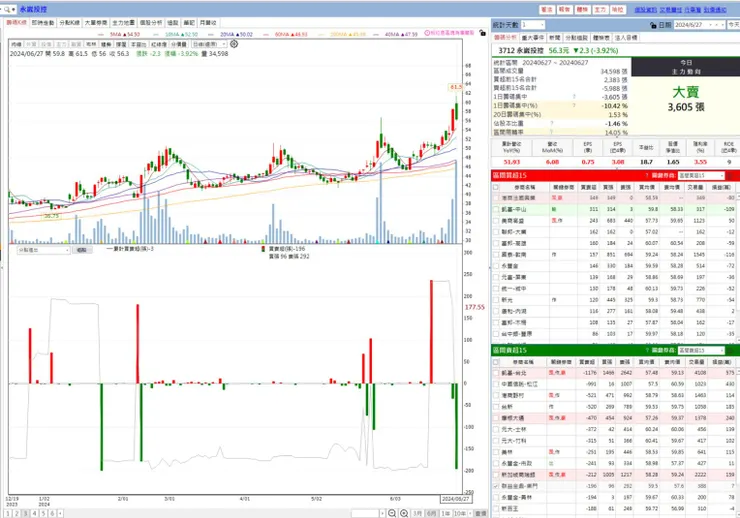
Task: Click the help icon beside 佔股本比重
Action: (552, 124)
